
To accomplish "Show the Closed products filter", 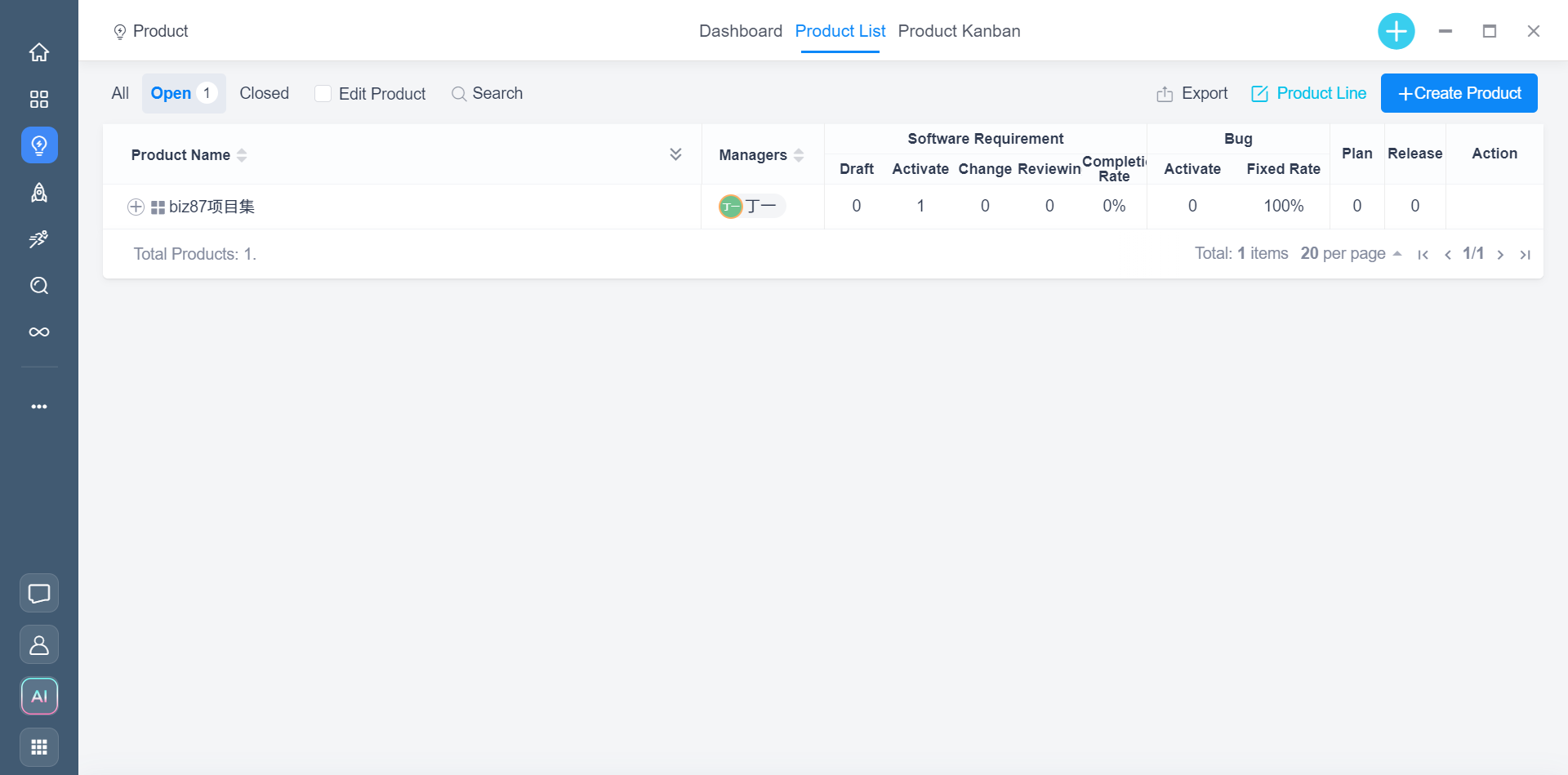I will click(264, 93).
